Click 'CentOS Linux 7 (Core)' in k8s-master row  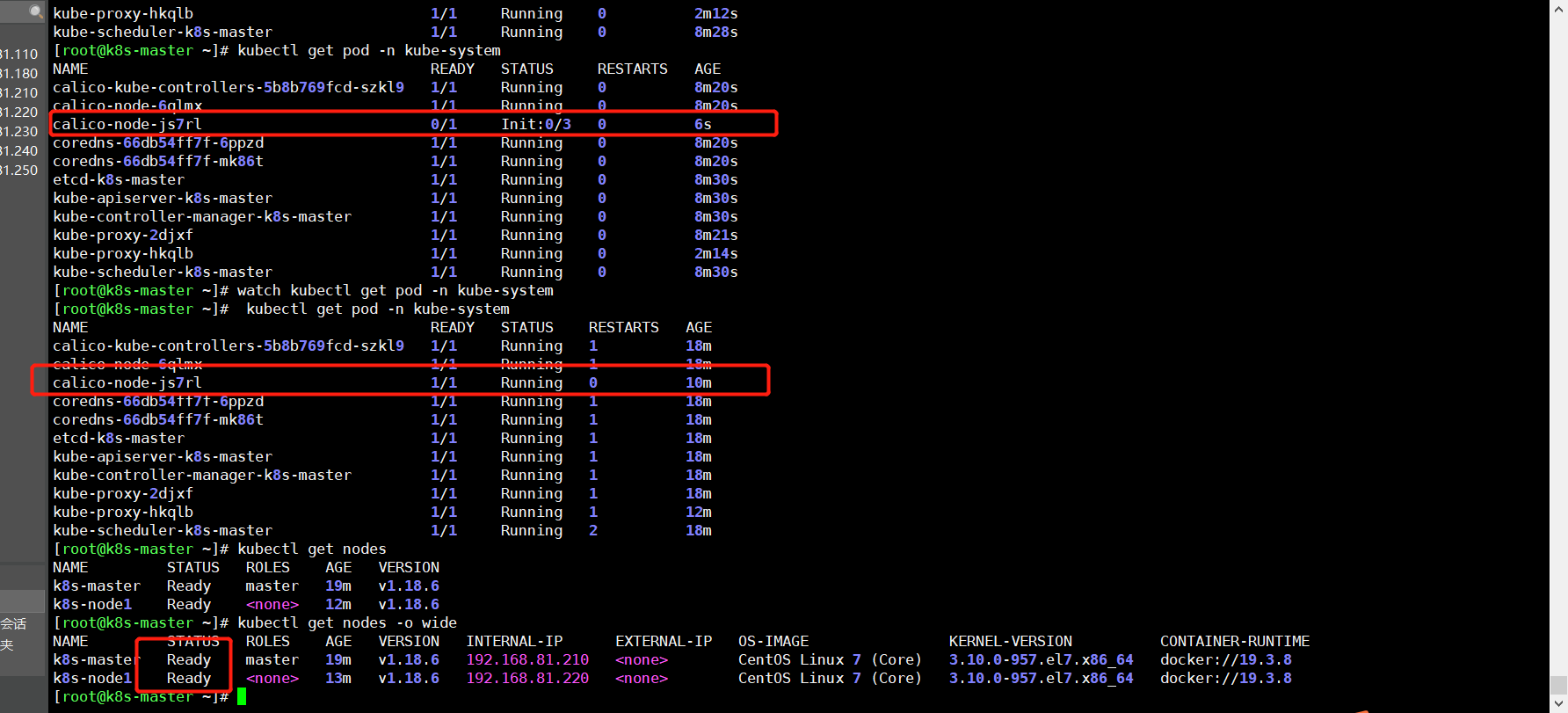click(x=831, y=659)
